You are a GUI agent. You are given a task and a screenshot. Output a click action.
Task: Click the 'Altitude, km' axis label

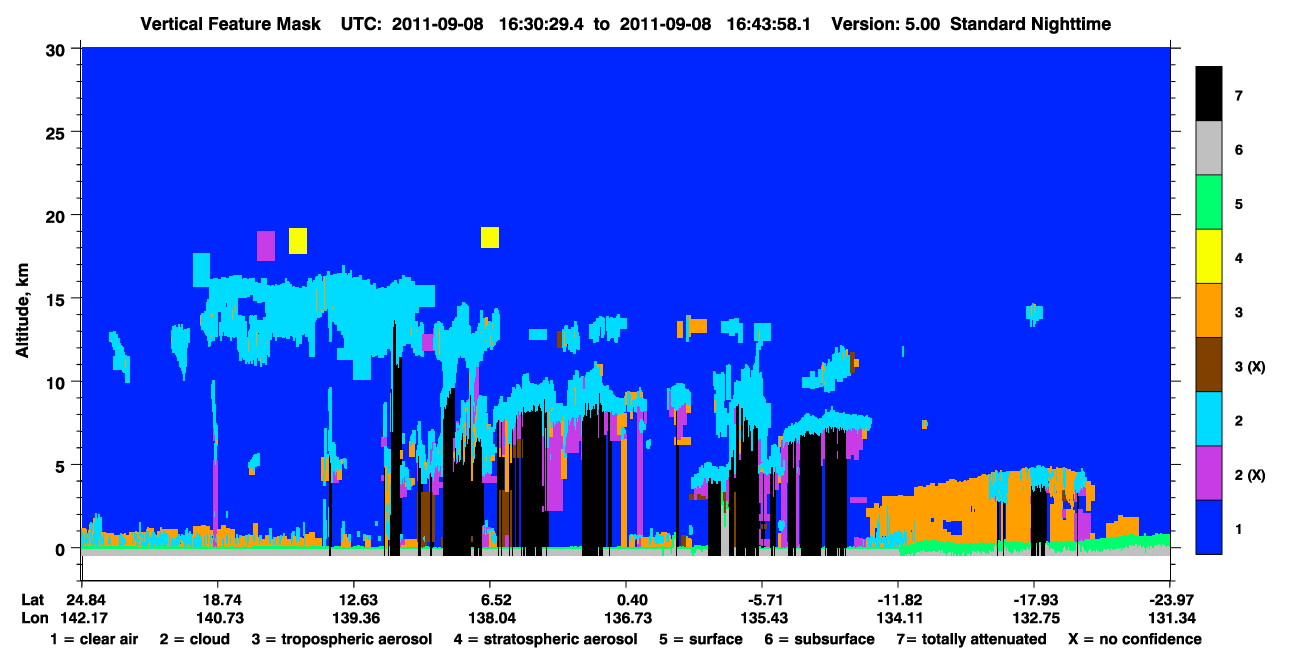click(22, 311)
